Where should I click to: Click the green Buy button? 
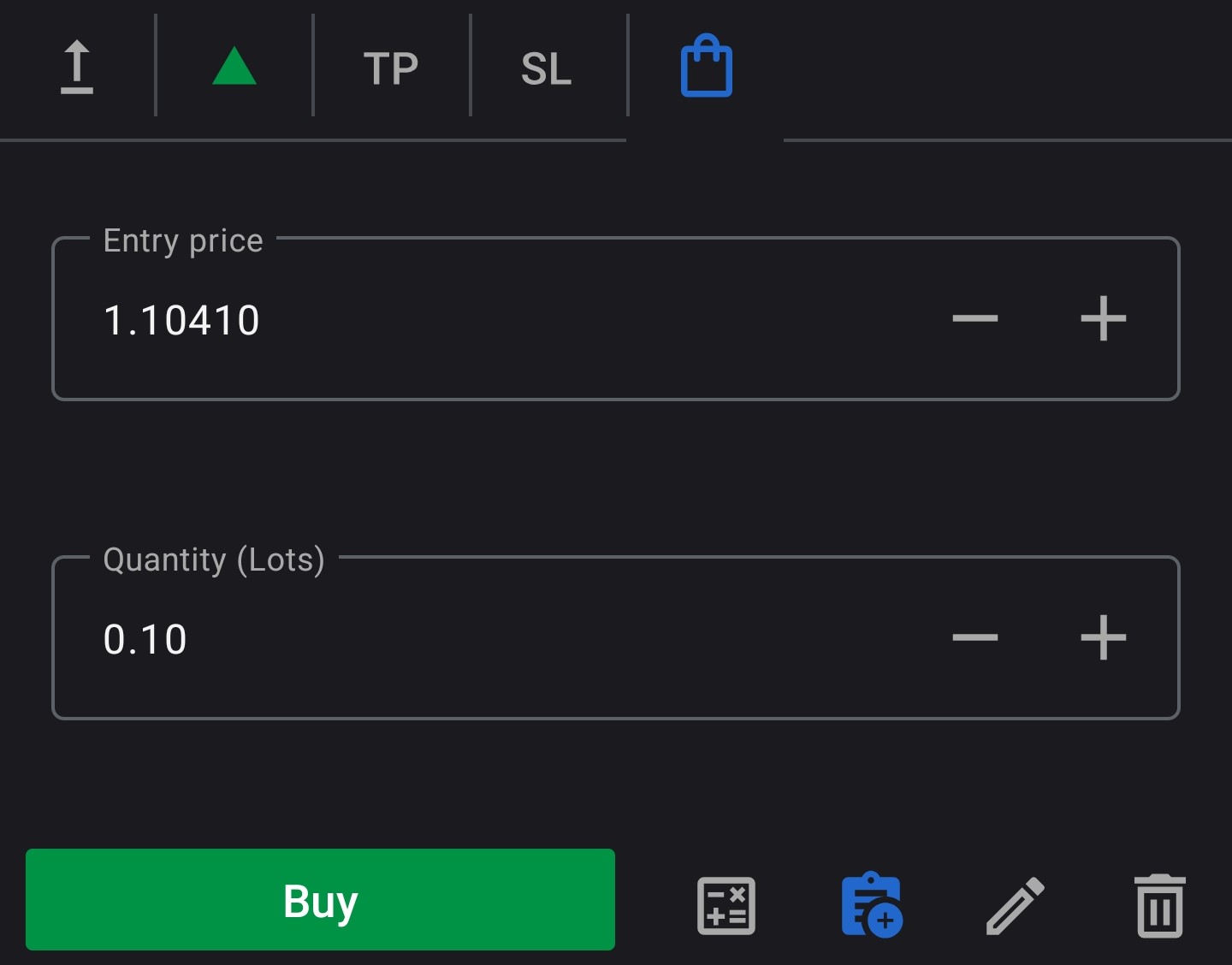coord(320,900)
